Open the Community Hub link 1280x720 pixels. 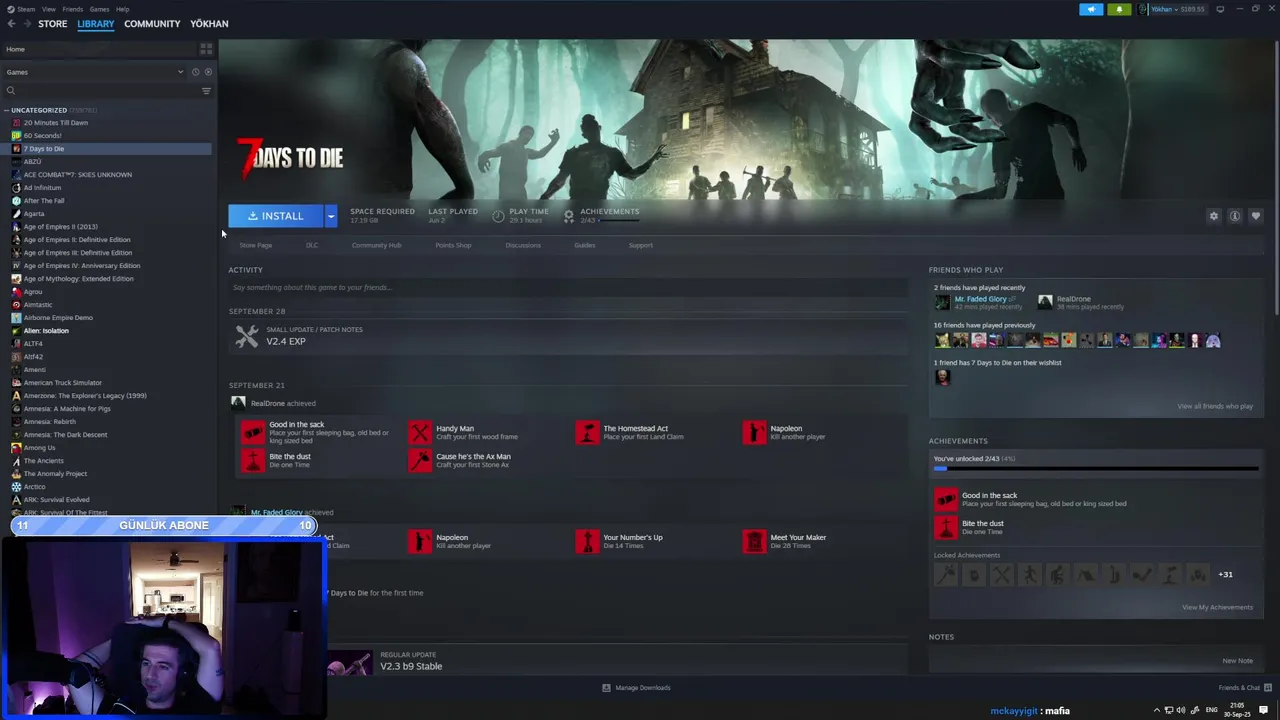point(376,245)
